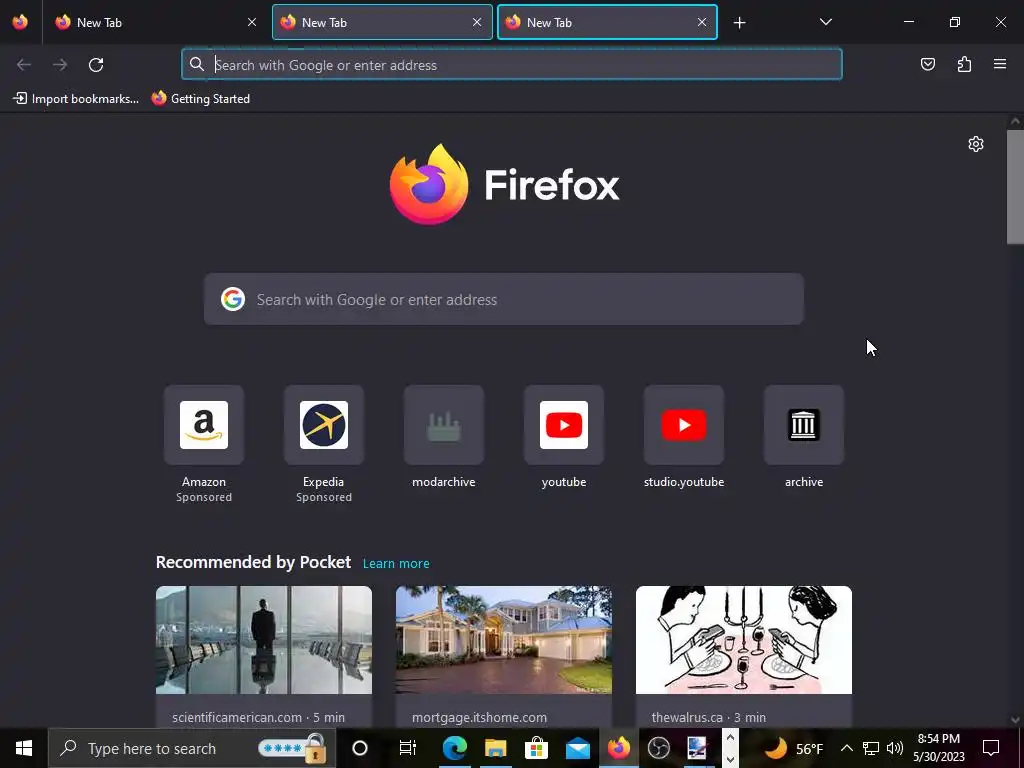Open a new tab with plus button
This screenshot has height=768, width=1024.
739,23
